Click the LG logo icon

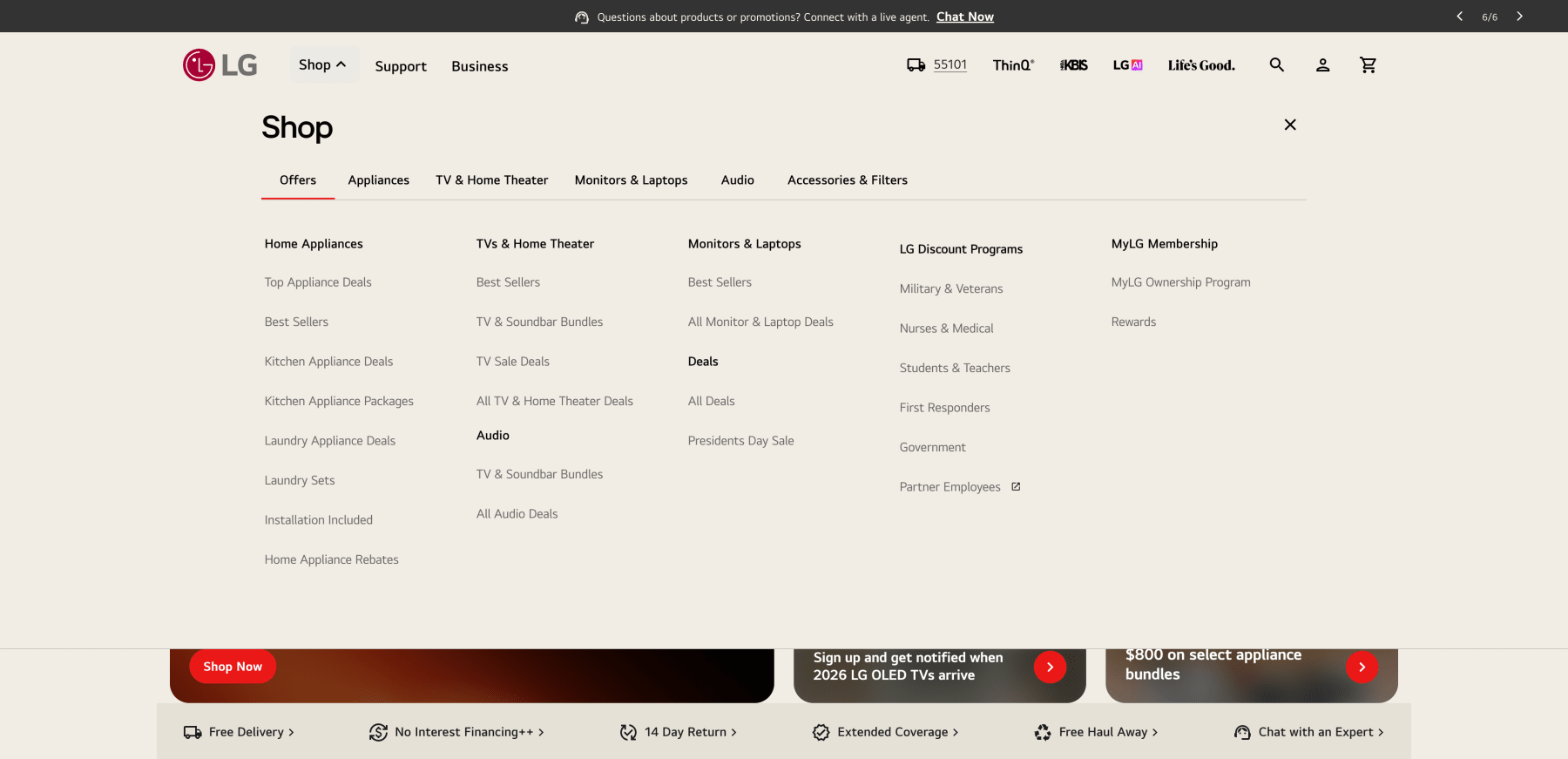[x=220, y=65]
